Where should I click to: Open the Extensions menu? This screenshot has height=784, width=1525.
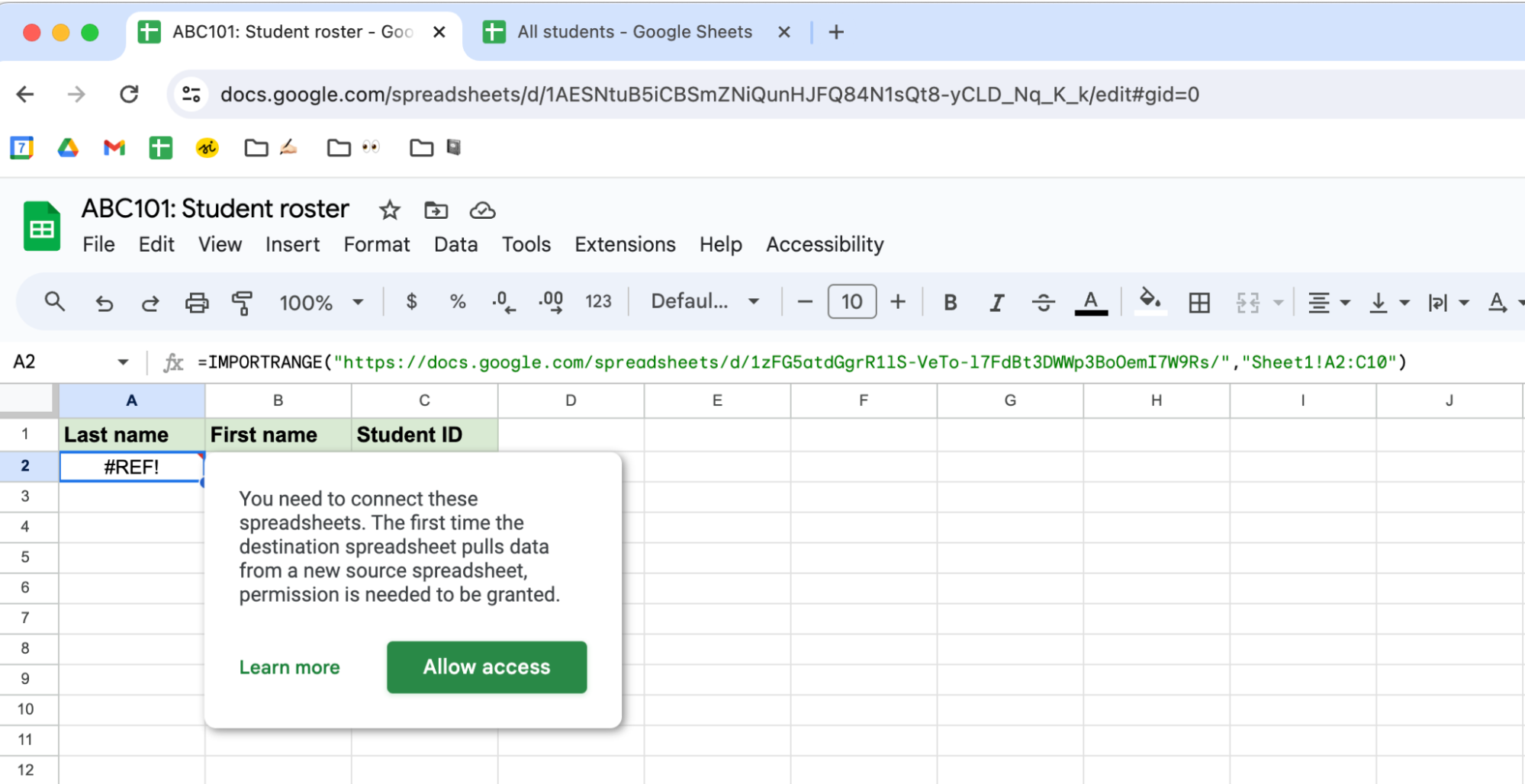click(625, 245)
